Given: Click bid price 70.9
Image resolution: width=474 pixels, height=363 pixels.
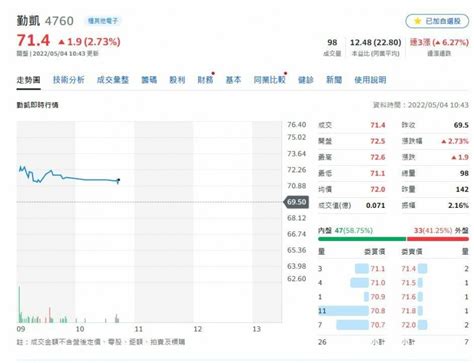Looking at the screenshot, I should pyautogui.click(x=378, y=297).
